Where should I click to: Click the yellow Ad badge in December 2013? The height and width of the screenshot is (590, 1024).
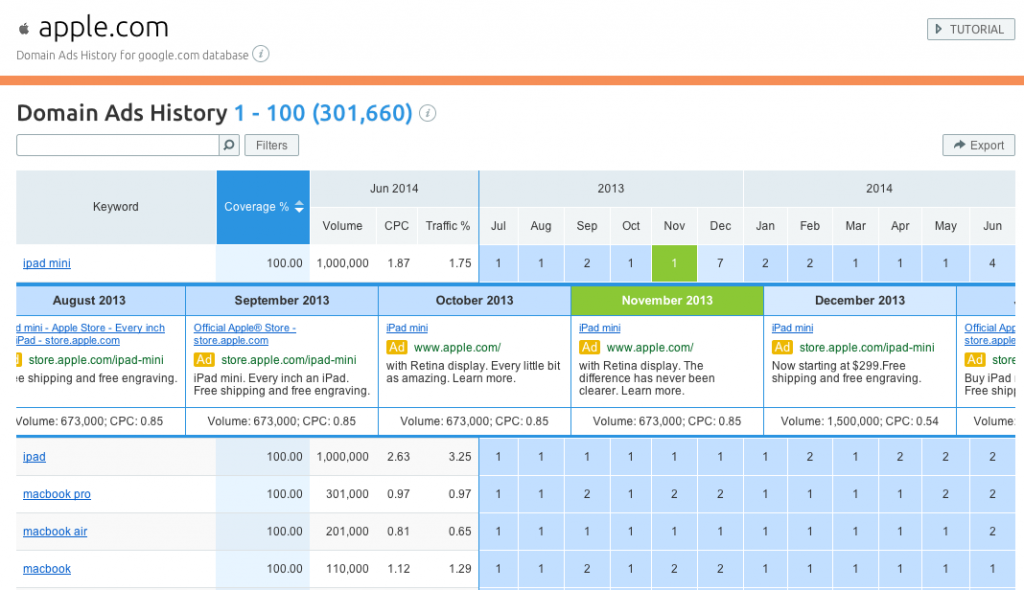click(x=782, y=348)
